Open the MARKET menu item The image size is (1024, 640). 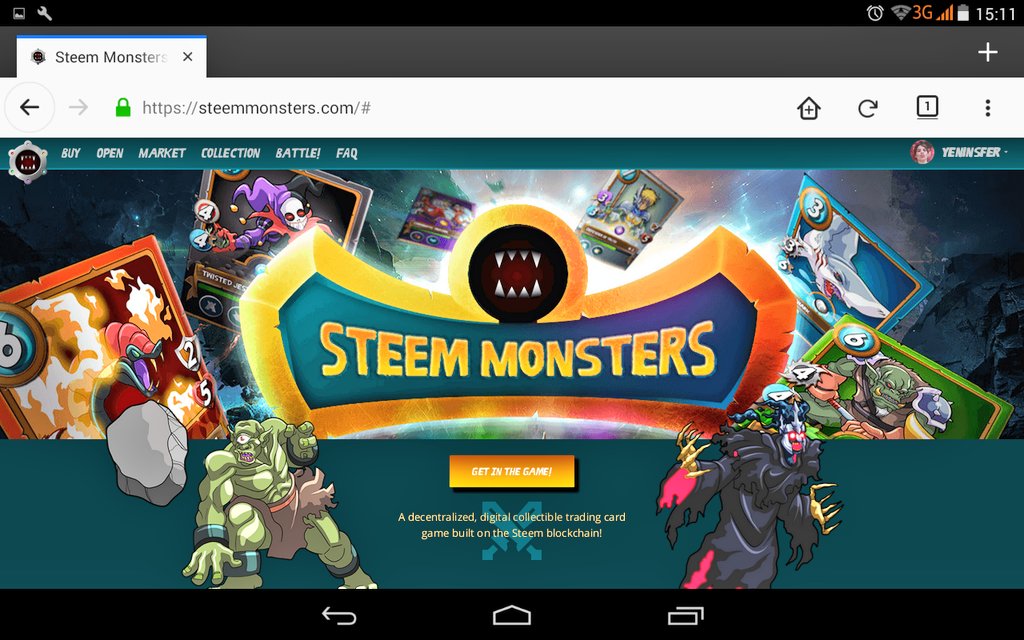(162, 153)
